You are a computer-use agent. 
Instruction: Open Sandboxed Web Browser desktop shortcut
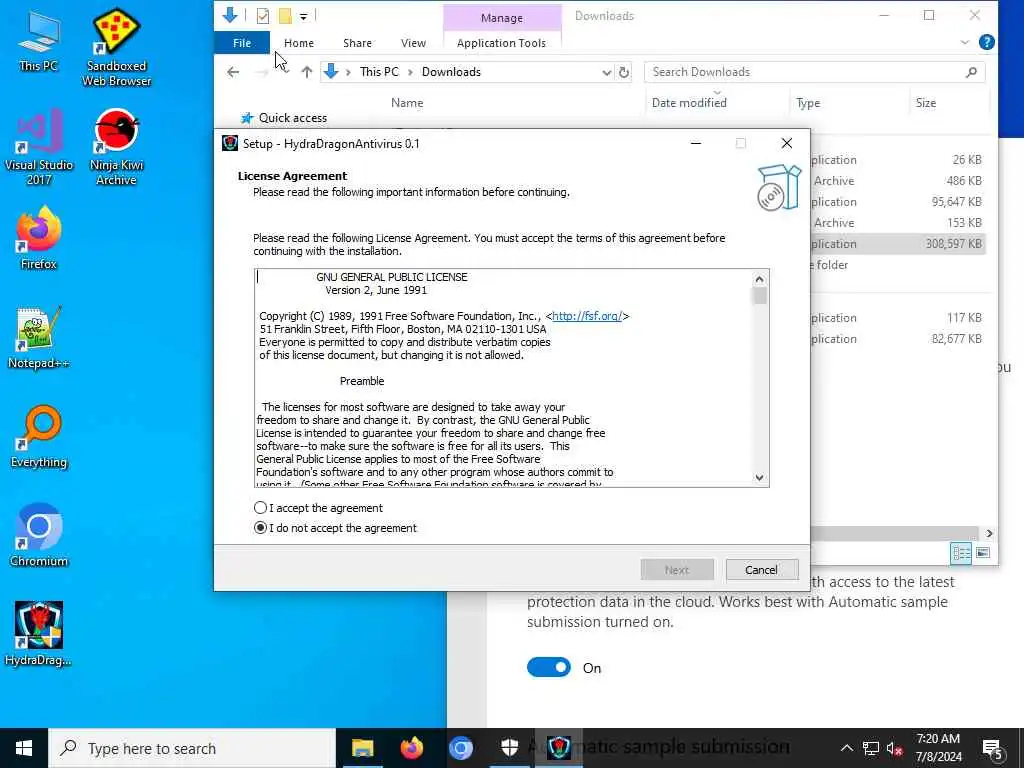pyautogui.click(x=116, y=47)
